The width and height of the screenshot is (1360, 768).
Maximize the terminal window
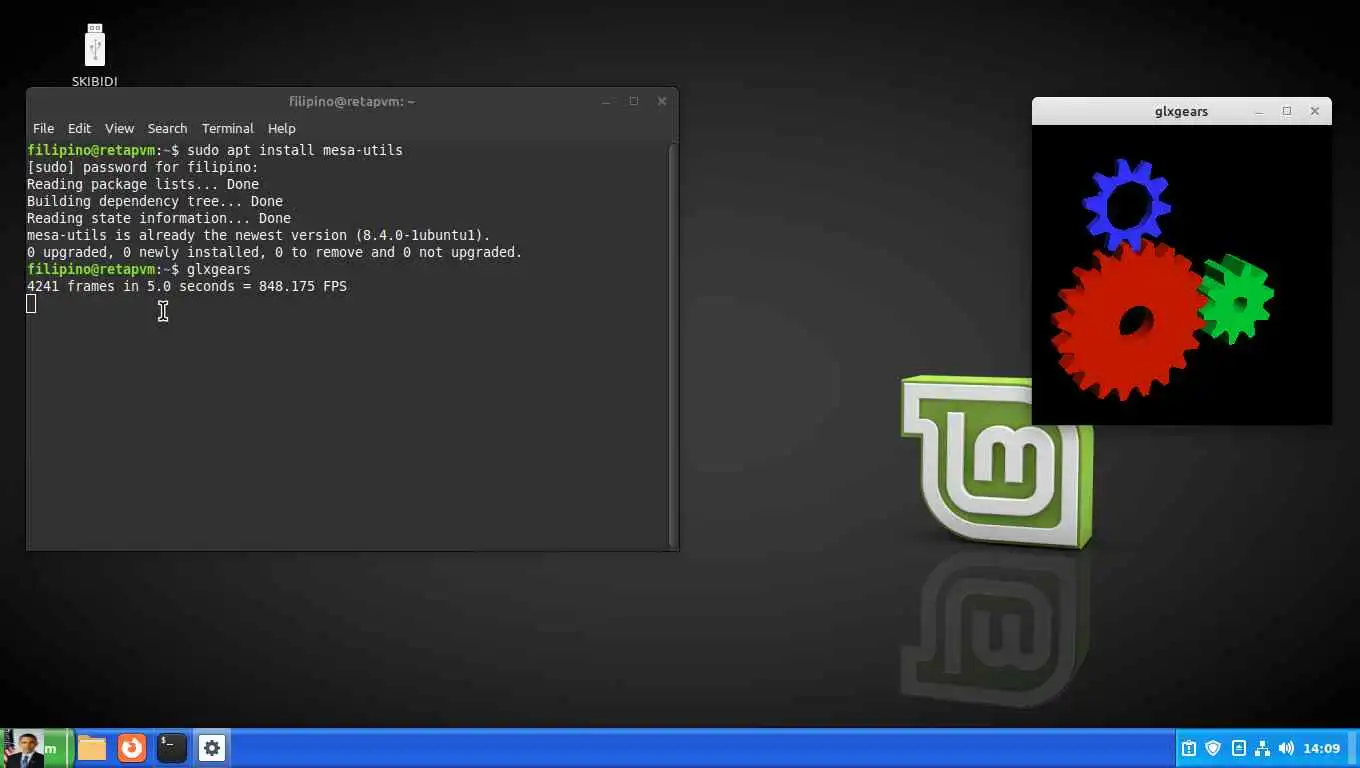pyautogui.click(x=633, y=101)
